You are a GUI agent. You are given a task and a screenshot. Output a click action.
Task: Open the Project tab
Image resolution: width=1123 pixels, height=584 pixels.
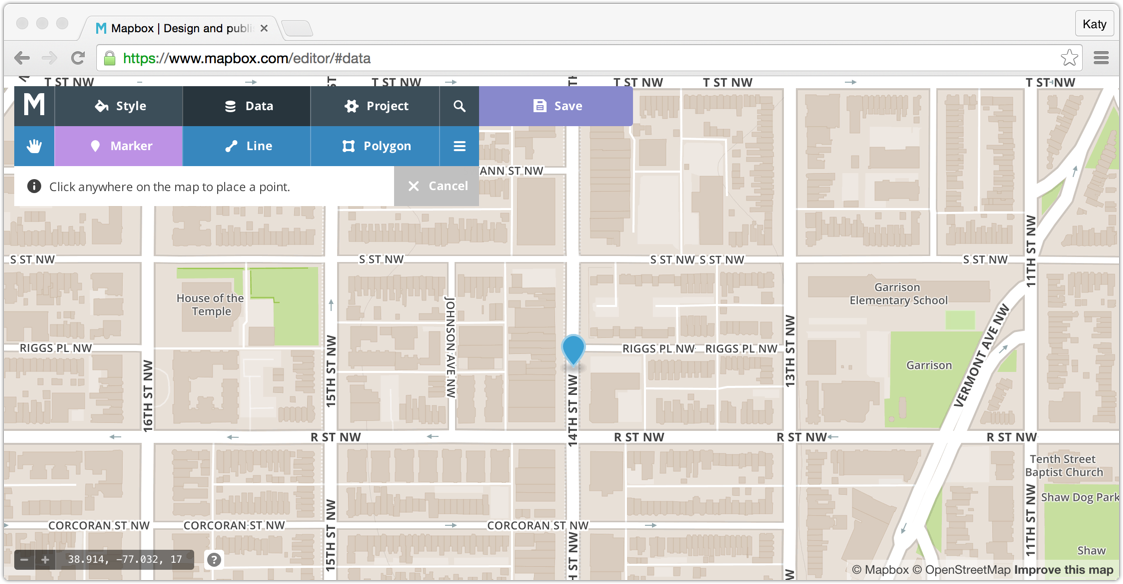[375, 105]
